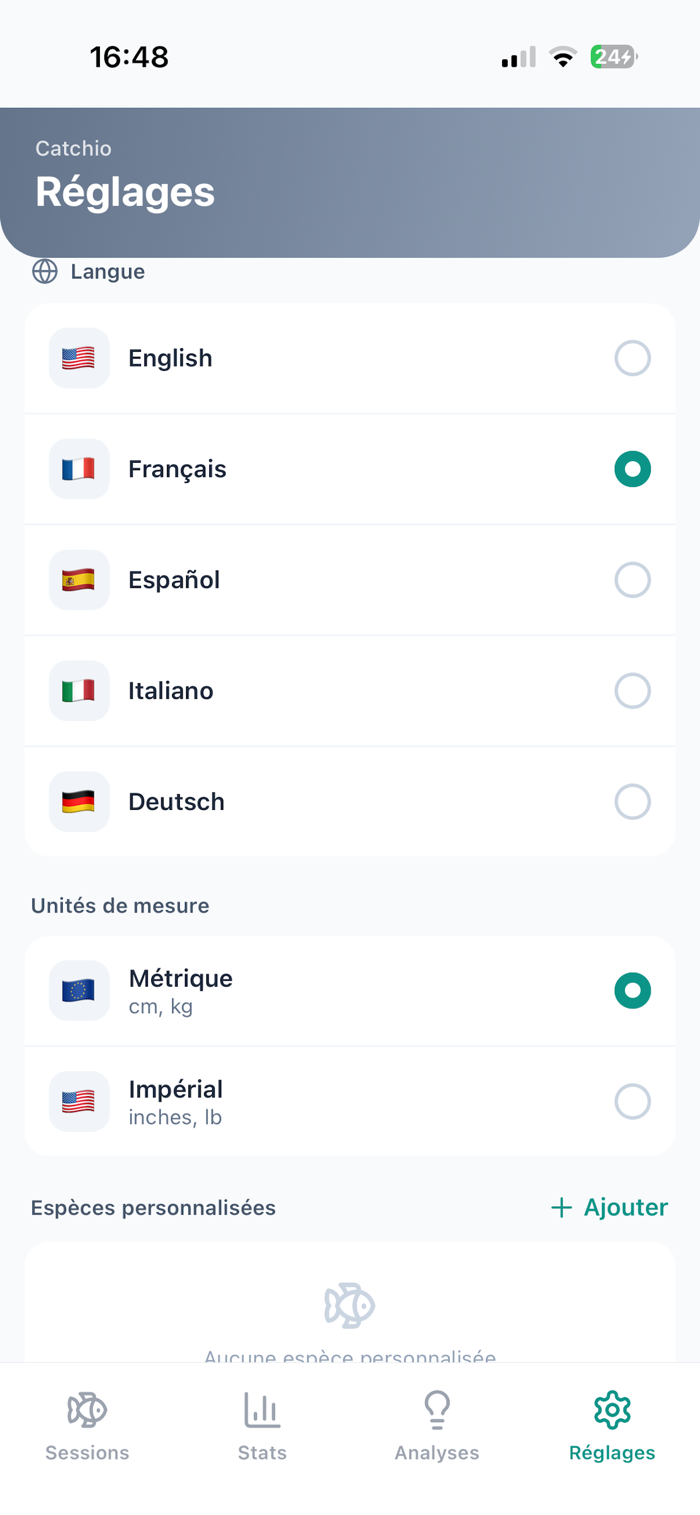The image size is (700, 1515).
Task: Select the English language radio button
Action: click(x=632, y=358)
